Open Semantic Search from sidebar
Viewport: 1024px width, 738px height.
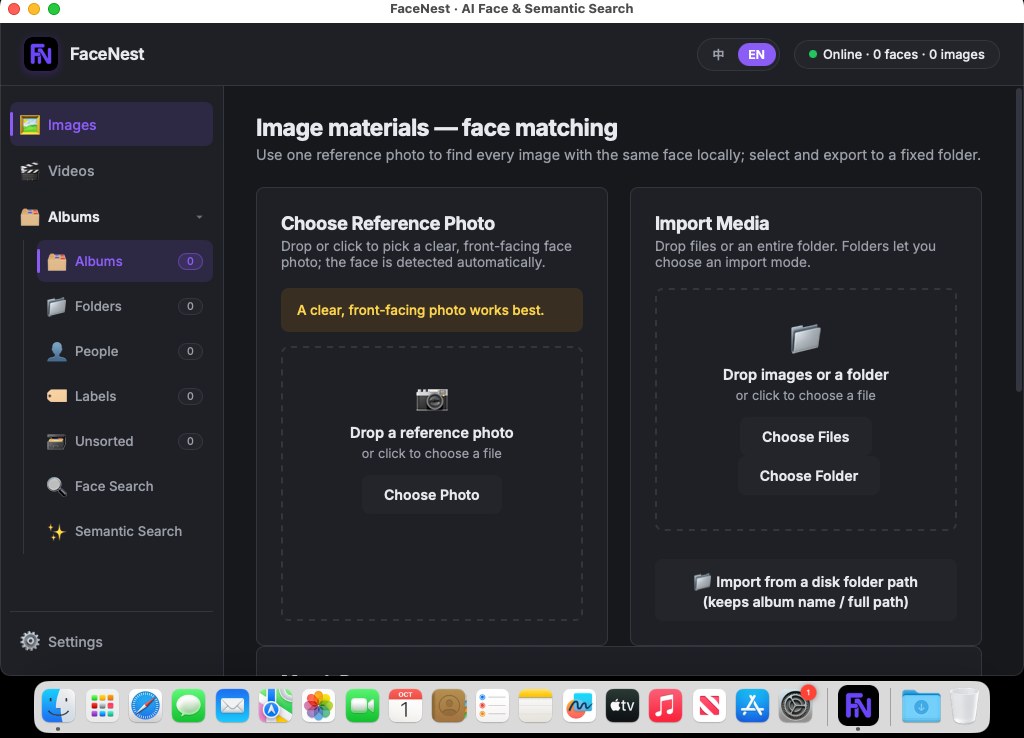pyautogui.click(x=125, y=532)
